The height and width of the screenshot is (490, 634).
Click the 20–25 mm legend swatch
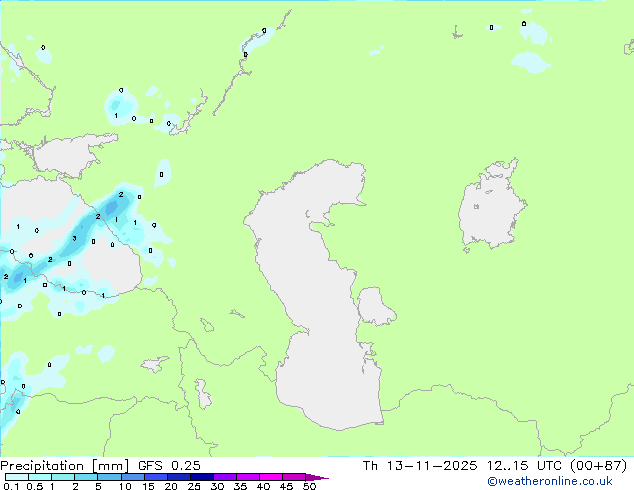click(x=178, y=477)
